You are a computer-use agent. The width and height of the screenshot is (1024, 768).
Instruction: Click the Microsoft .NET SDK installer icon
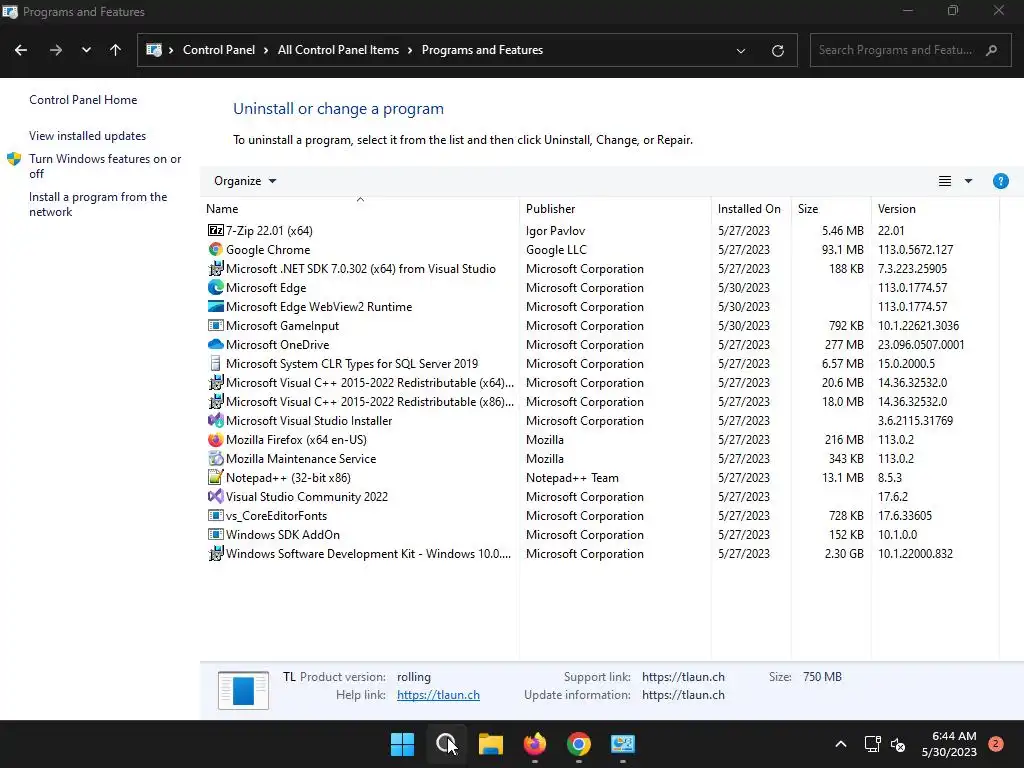[216, 268]
